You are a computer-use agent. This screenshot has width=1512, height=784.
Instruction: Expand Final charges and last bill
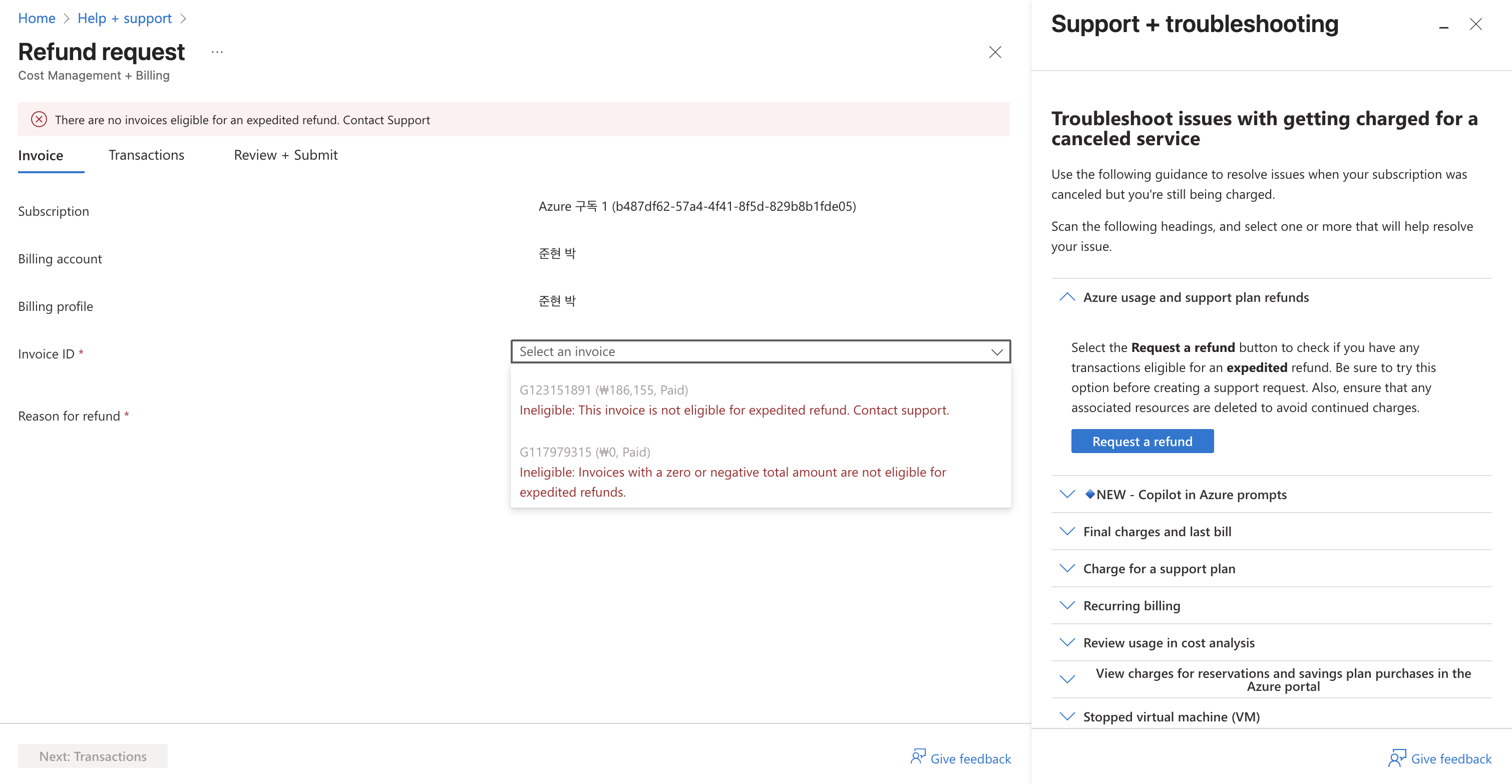pyautogui.click(x=1066, y=532)
